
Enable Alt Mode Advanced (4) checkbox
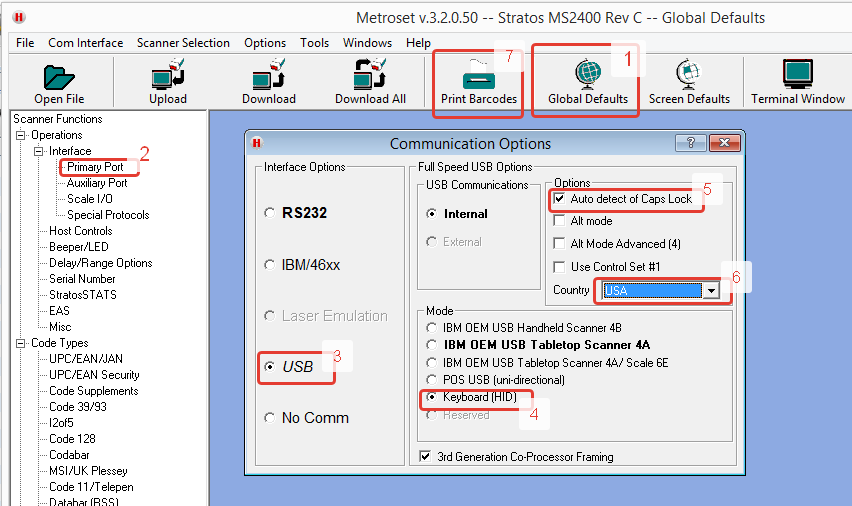[559, 243]
